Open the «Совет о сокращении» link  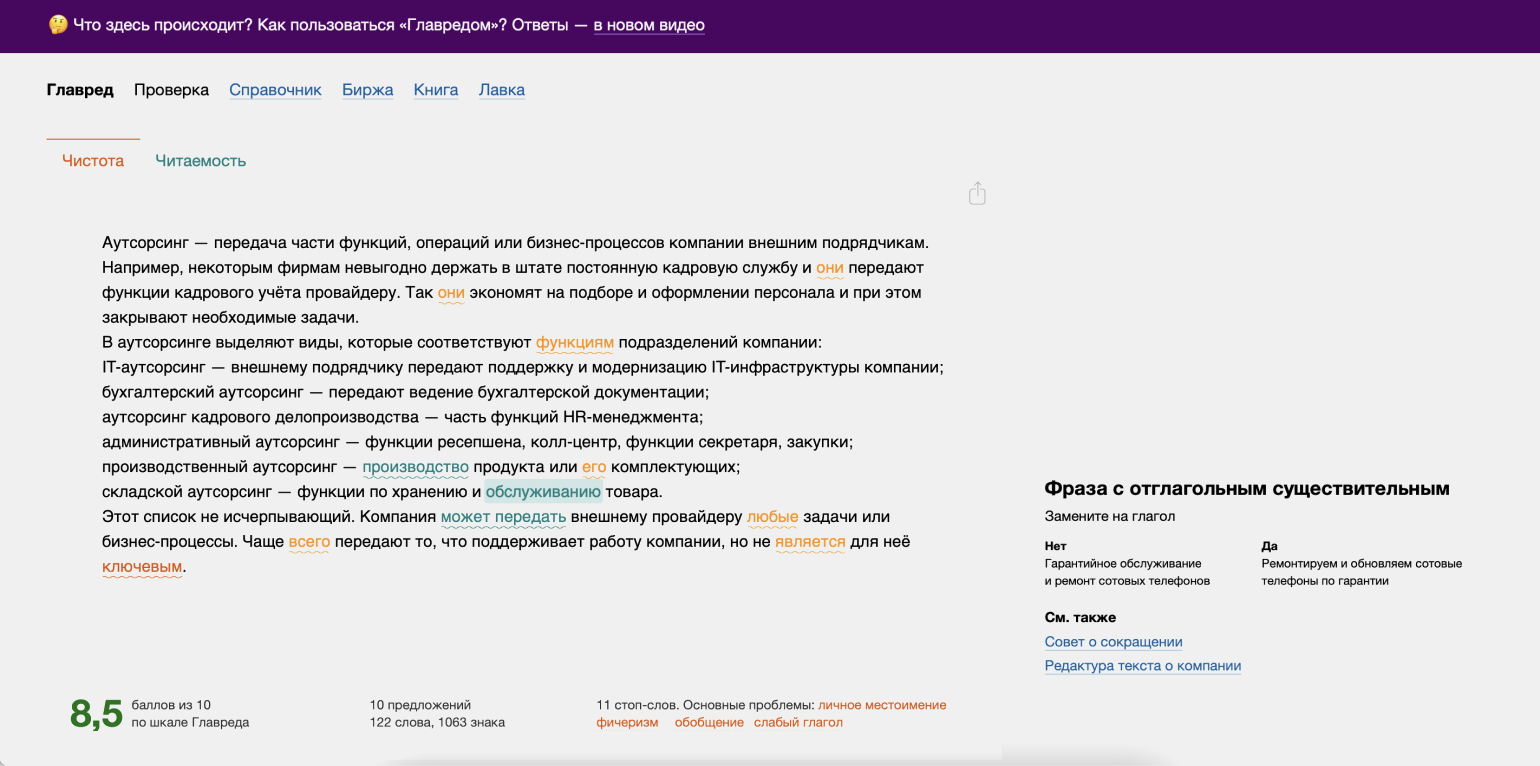(x=1113, y=642)
